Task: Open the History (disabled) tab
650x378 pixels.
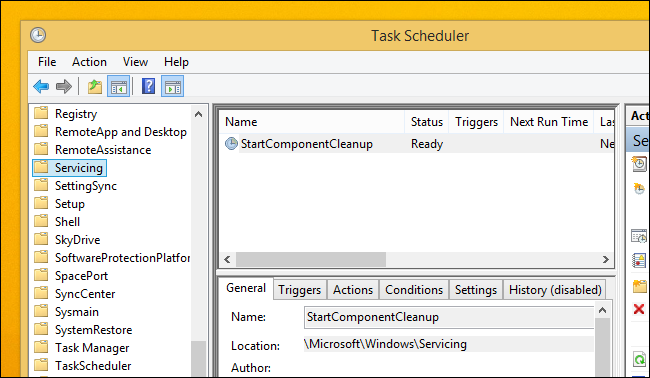Action: pos(555,290)
